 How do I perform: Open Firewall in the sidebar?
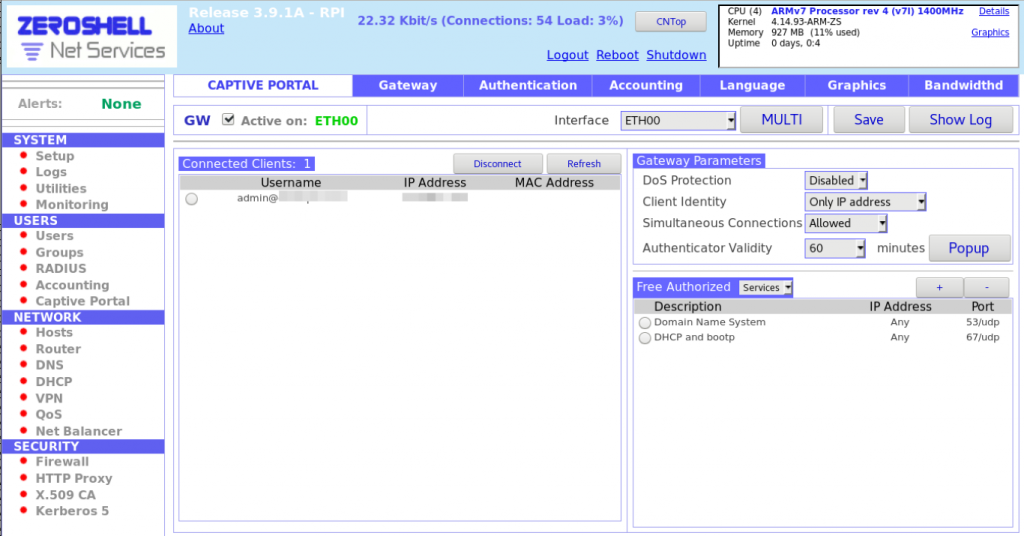tap(62, 462)
